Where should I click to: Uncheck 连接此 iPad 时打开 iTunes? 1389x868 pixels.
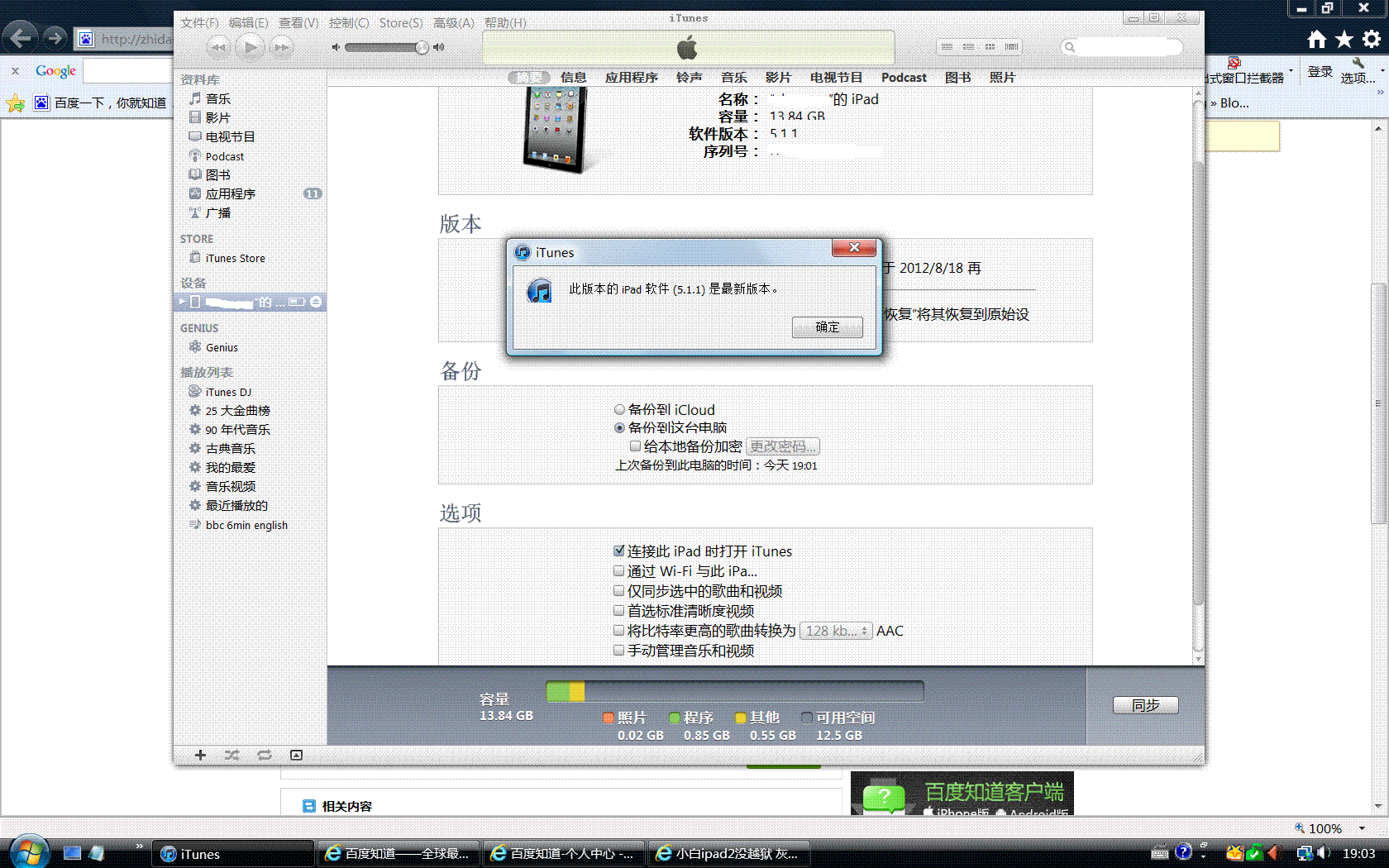[x=618, y=551]
